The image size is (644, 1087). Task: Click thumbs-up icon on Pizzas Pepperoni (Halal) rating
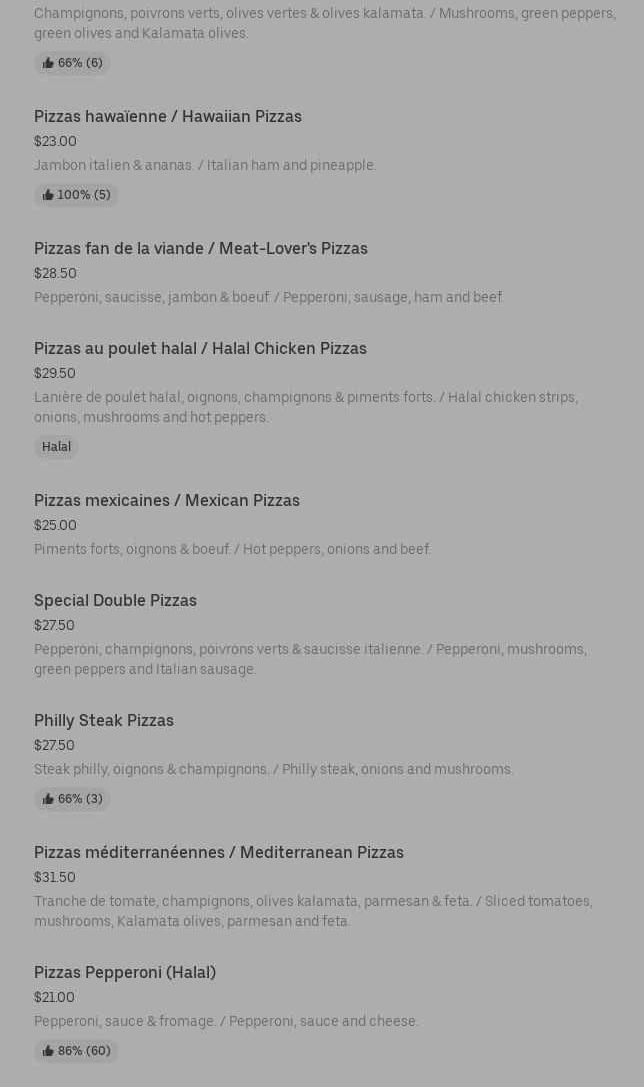tap(48, 1051)
